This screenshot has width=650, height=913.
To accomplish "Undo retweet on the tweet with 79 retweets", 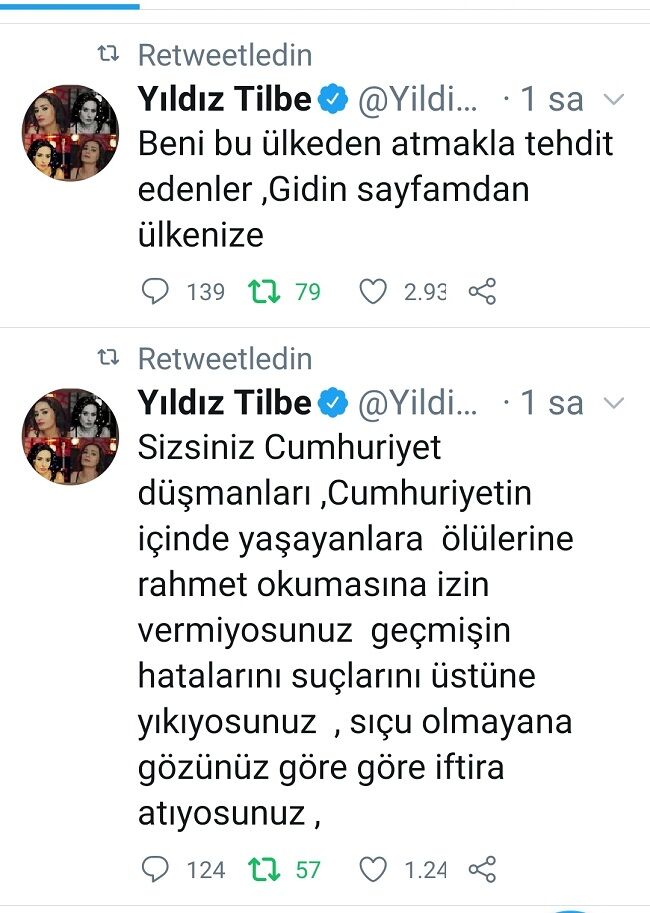I will click(x=265, y=291).
